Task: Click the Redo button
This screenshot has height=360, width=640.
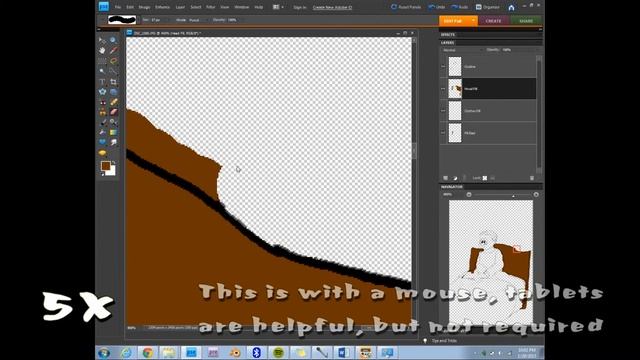Action: [x=460, y=7]
